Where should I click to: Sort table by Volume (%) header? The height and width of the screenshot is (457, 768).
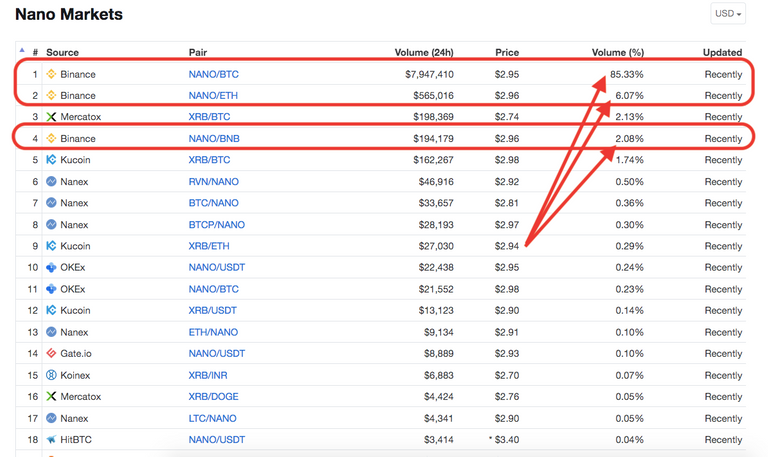pos(618,52)
